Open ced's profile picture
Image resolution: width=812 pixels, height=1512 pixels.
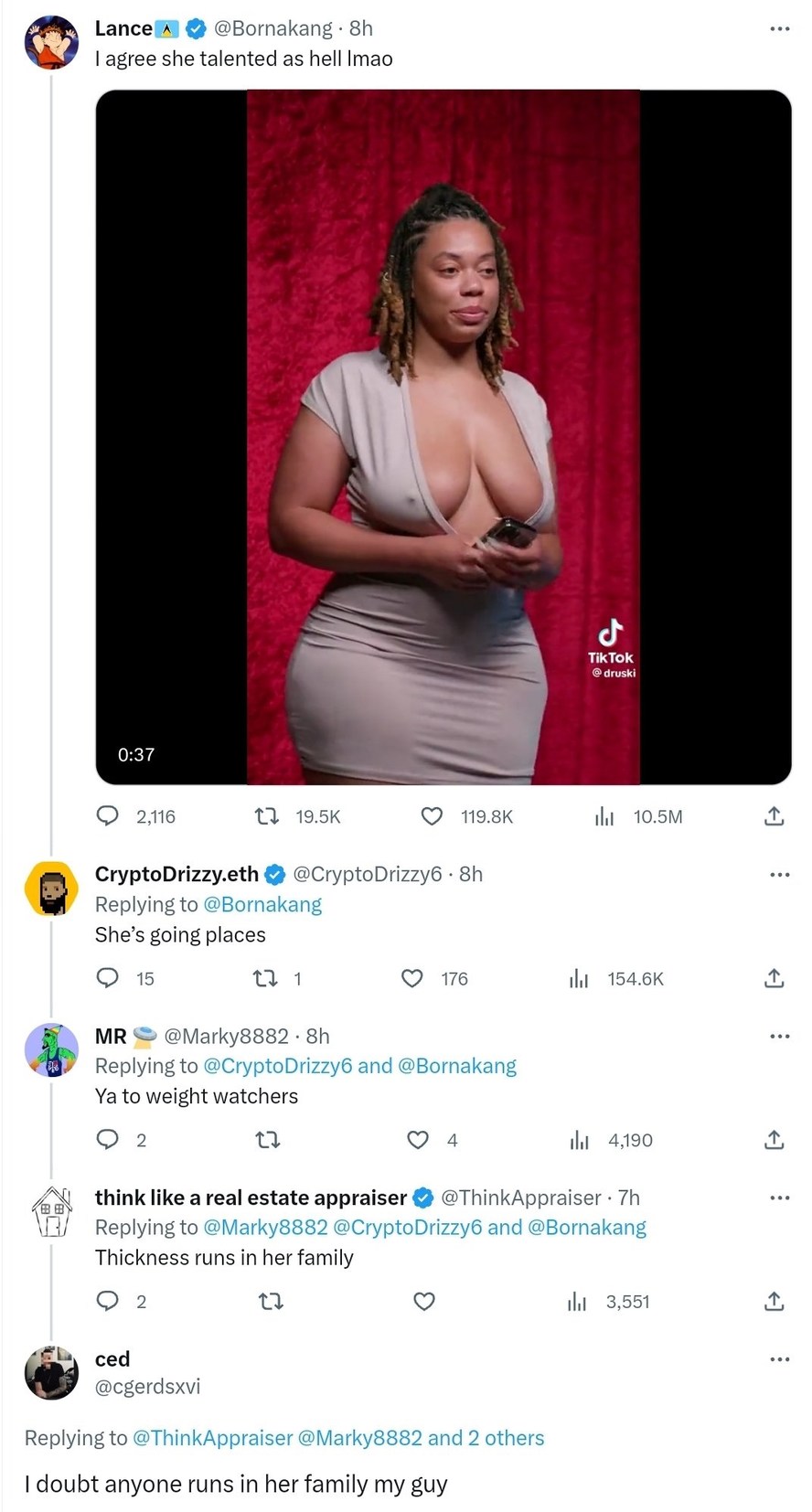(51, 1373)
